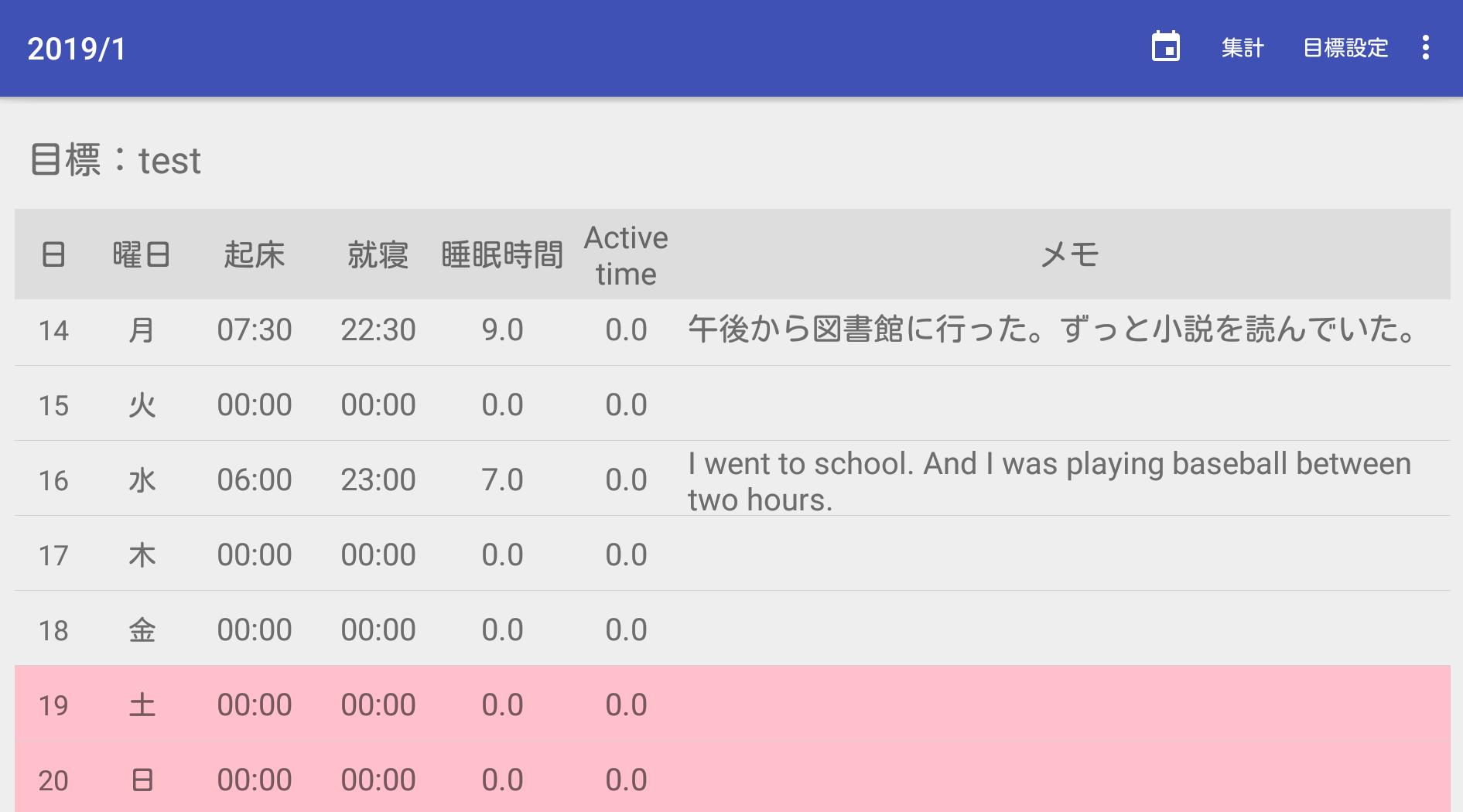Select Active time 0.0 on day 14
1463x812 pixels.
point(627,330)
